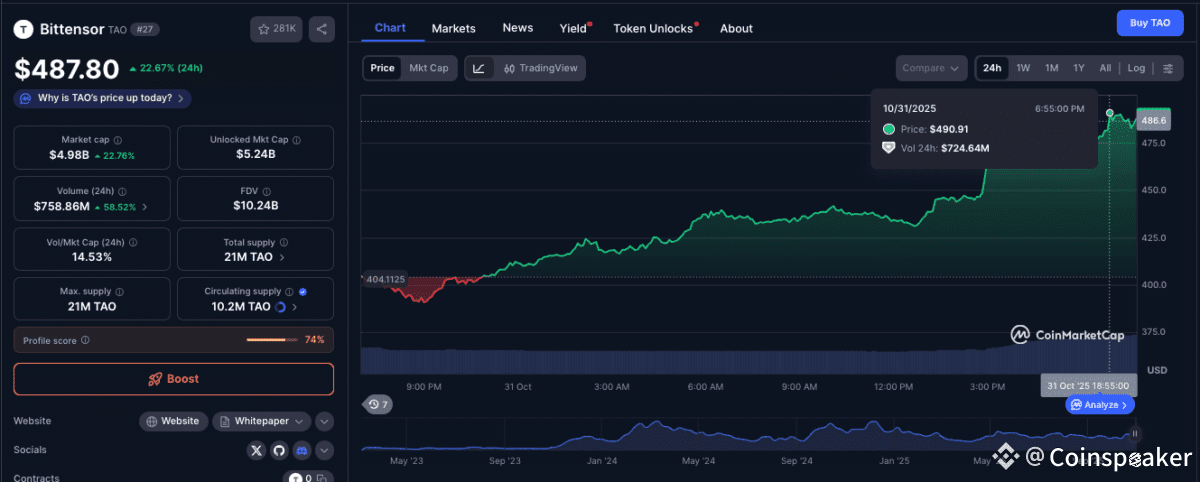Switch to the Markets tab

coord(453,28)
